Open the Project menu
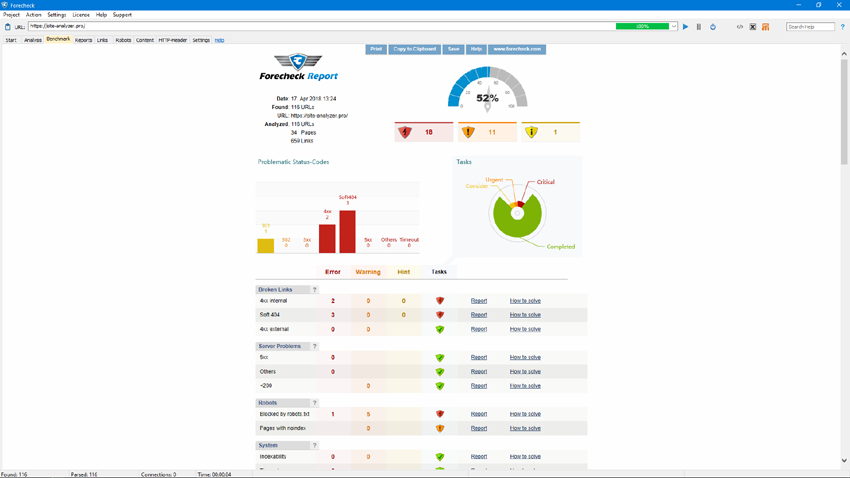Image resolution: width=850 pixels, height=478 pixels. (11, 15)
